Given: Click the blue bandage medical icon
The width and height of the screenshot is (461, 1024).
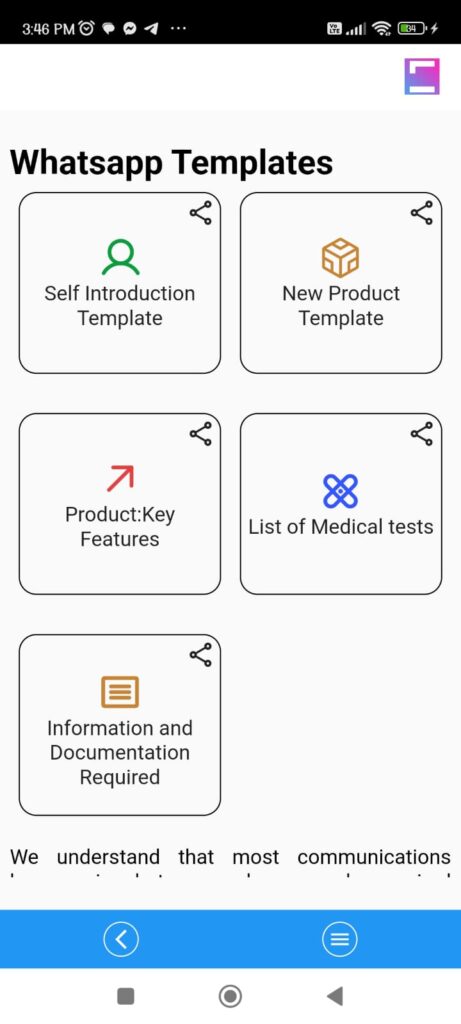Looking at the screenshot, I should [341, 491].
